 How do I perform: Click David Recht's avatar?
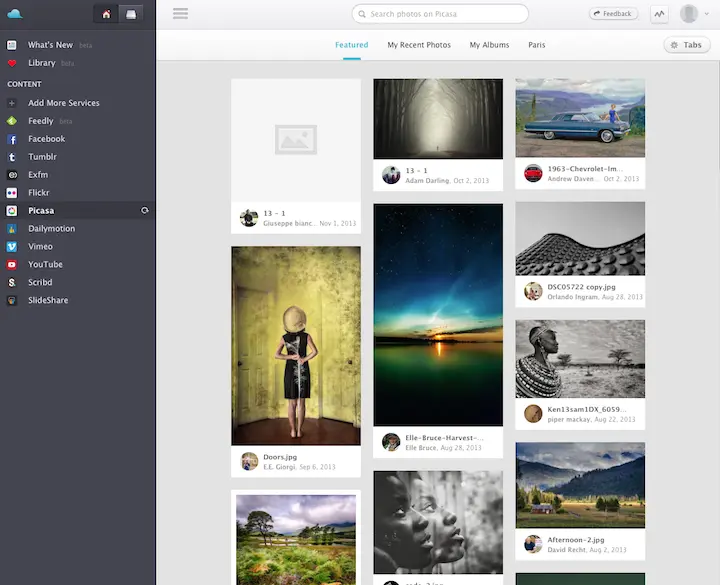(533, 544)
